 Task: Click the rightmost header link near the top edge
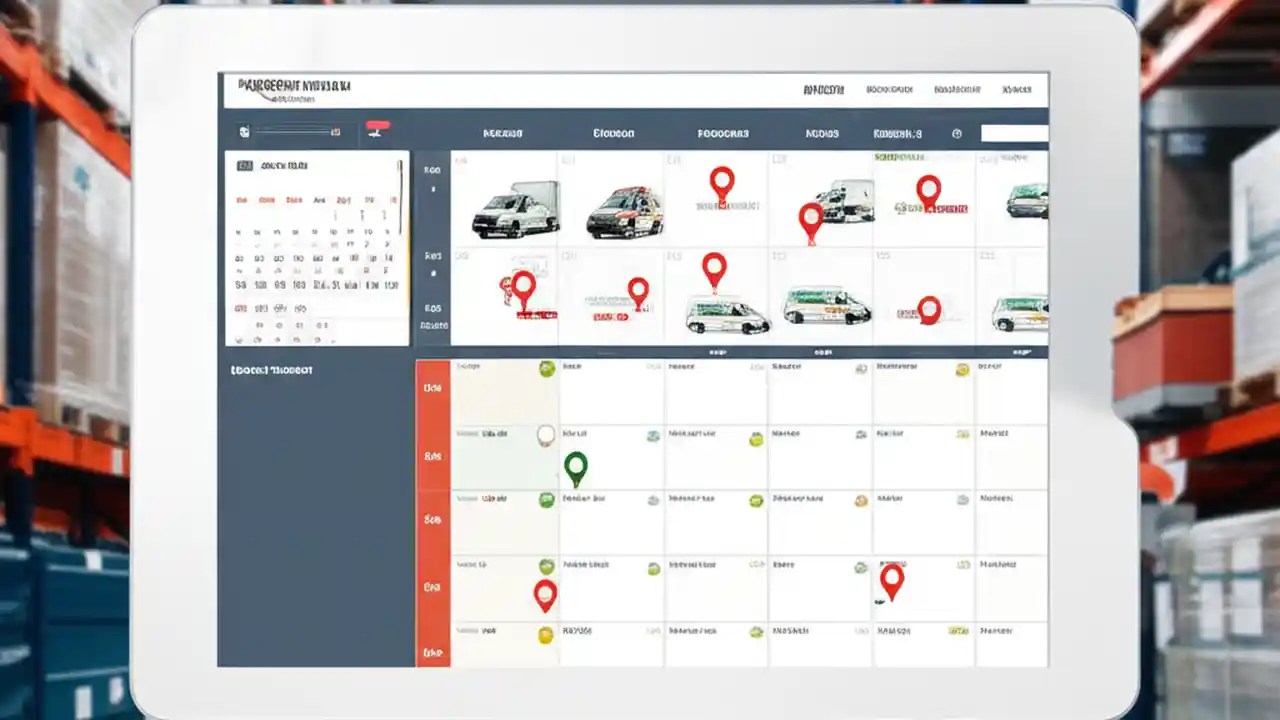1017,88
